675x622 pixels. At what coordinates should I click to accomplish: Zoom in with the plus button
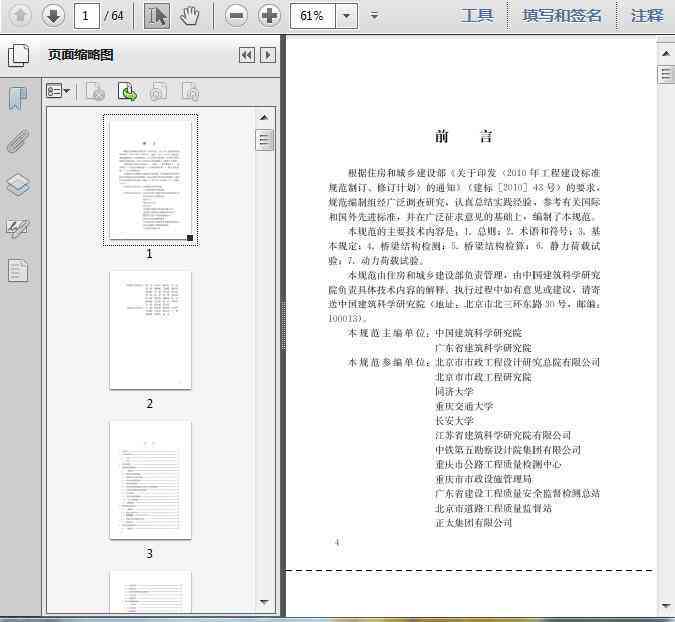coord(269,16)
